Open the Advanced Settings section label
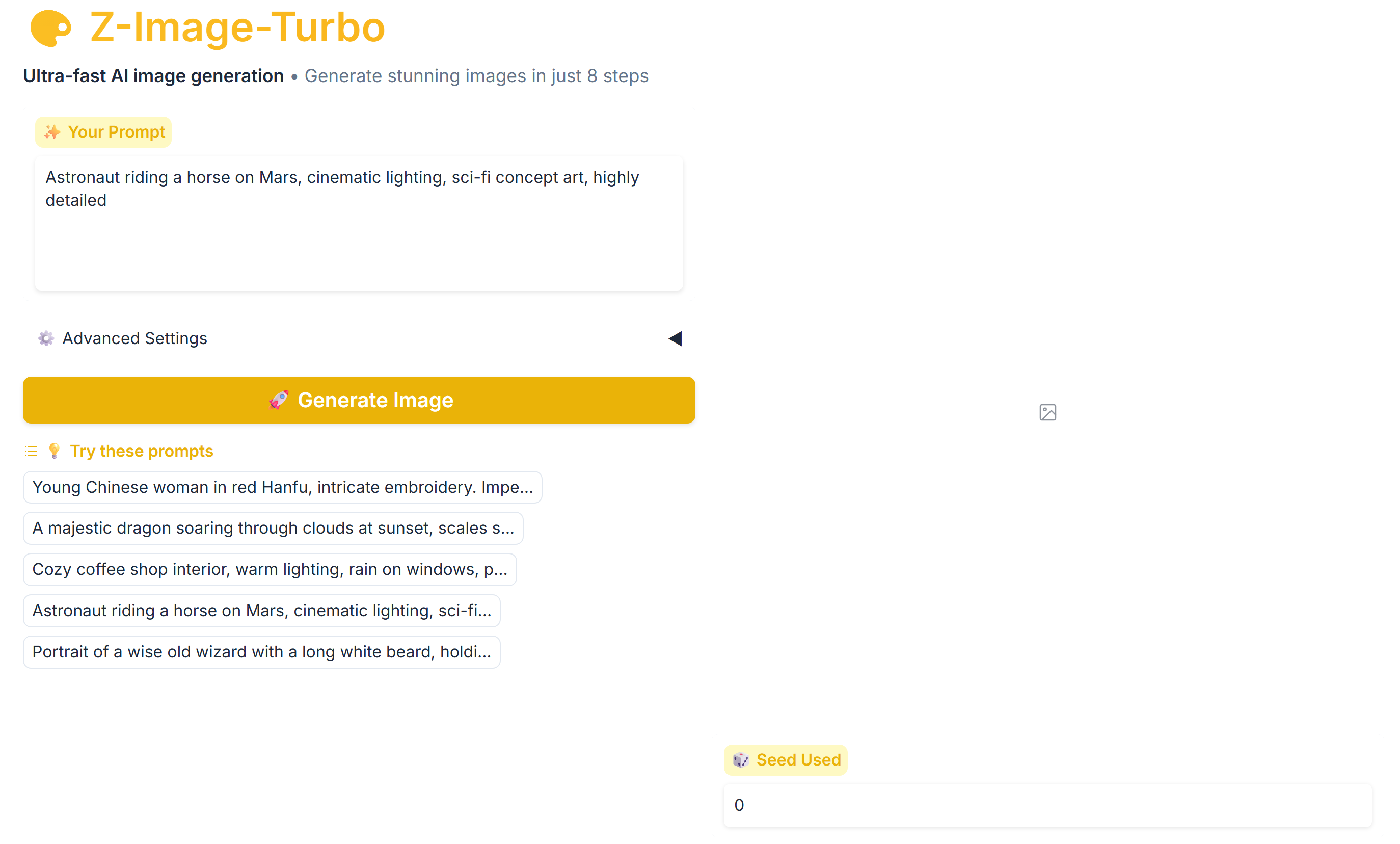 pos(134,339)
